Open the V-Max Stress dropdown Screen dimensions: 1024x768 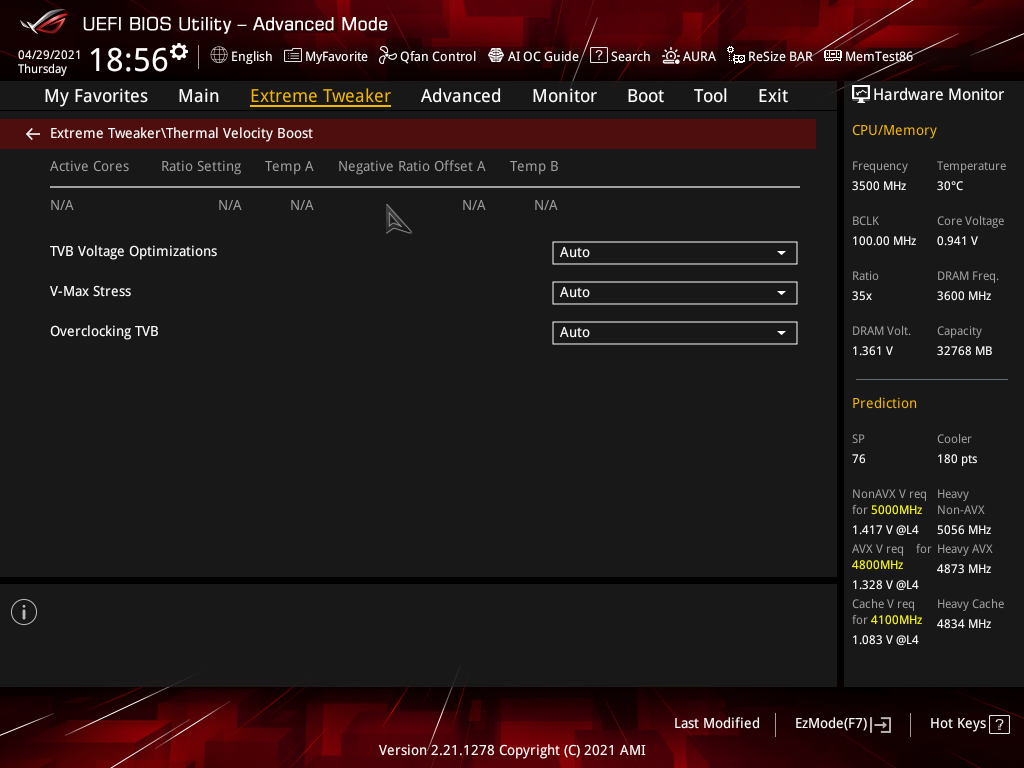click(674, 293)
